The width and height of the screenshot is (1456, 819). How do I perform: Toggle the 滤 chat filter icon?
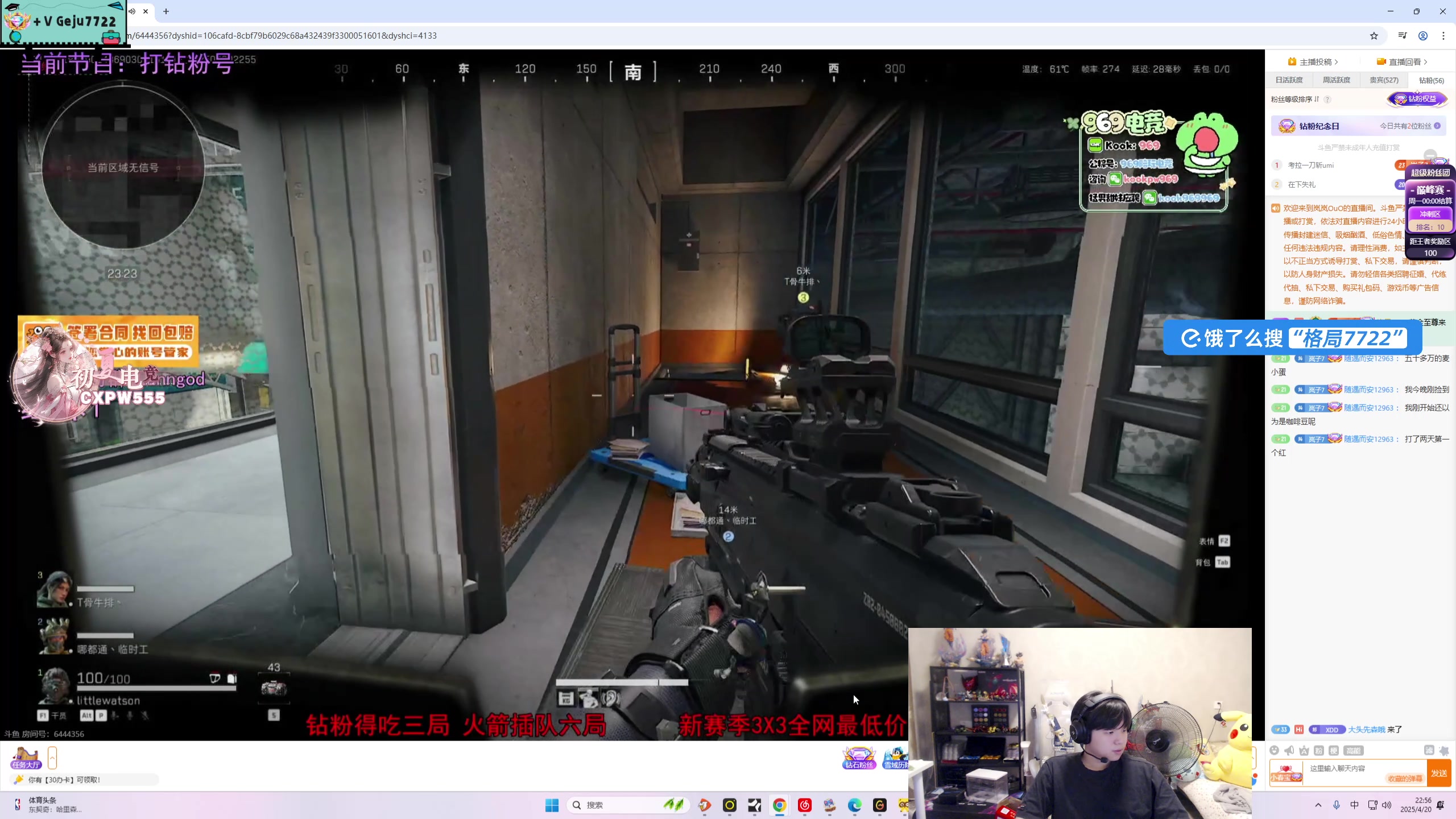pos(1429,750)
